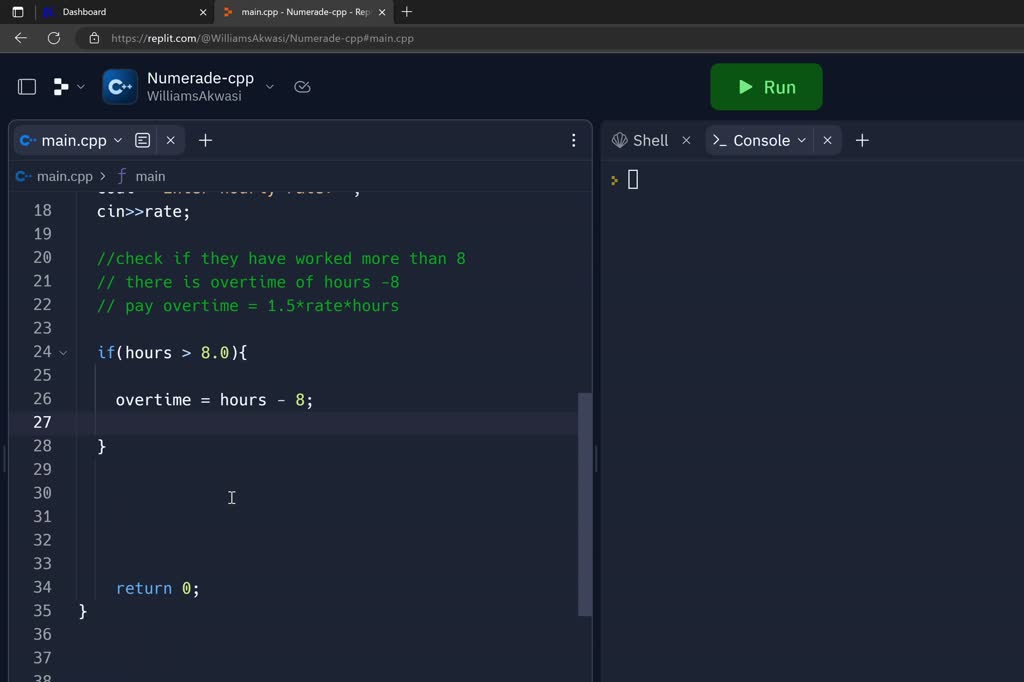Collapse the if block at line 24
1024x682 pixels.
pos(64,353)
